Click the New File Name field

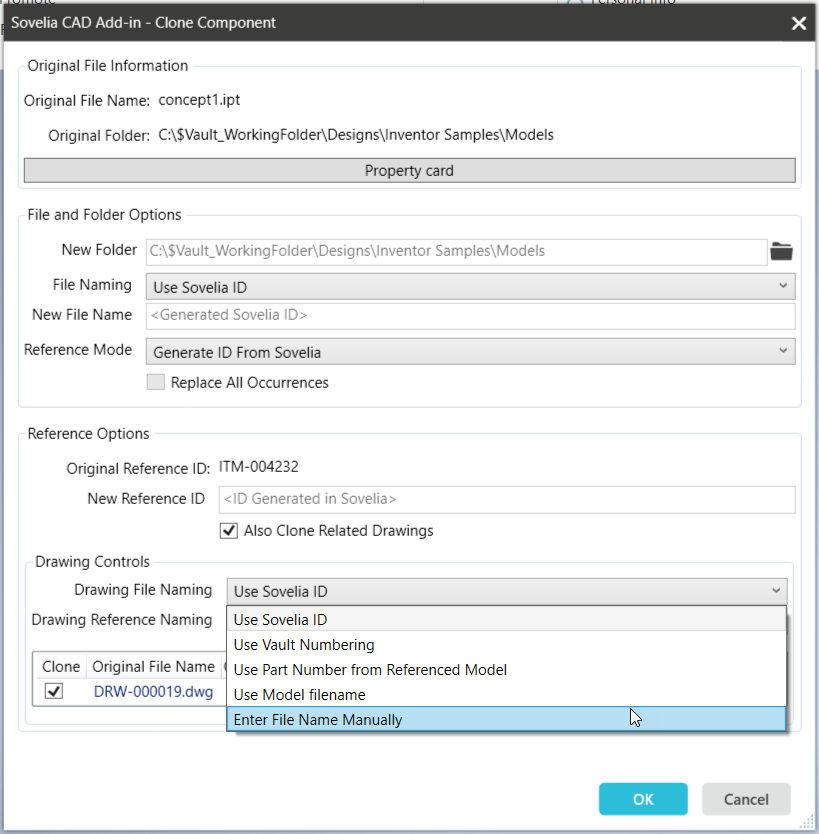point(471,315)
